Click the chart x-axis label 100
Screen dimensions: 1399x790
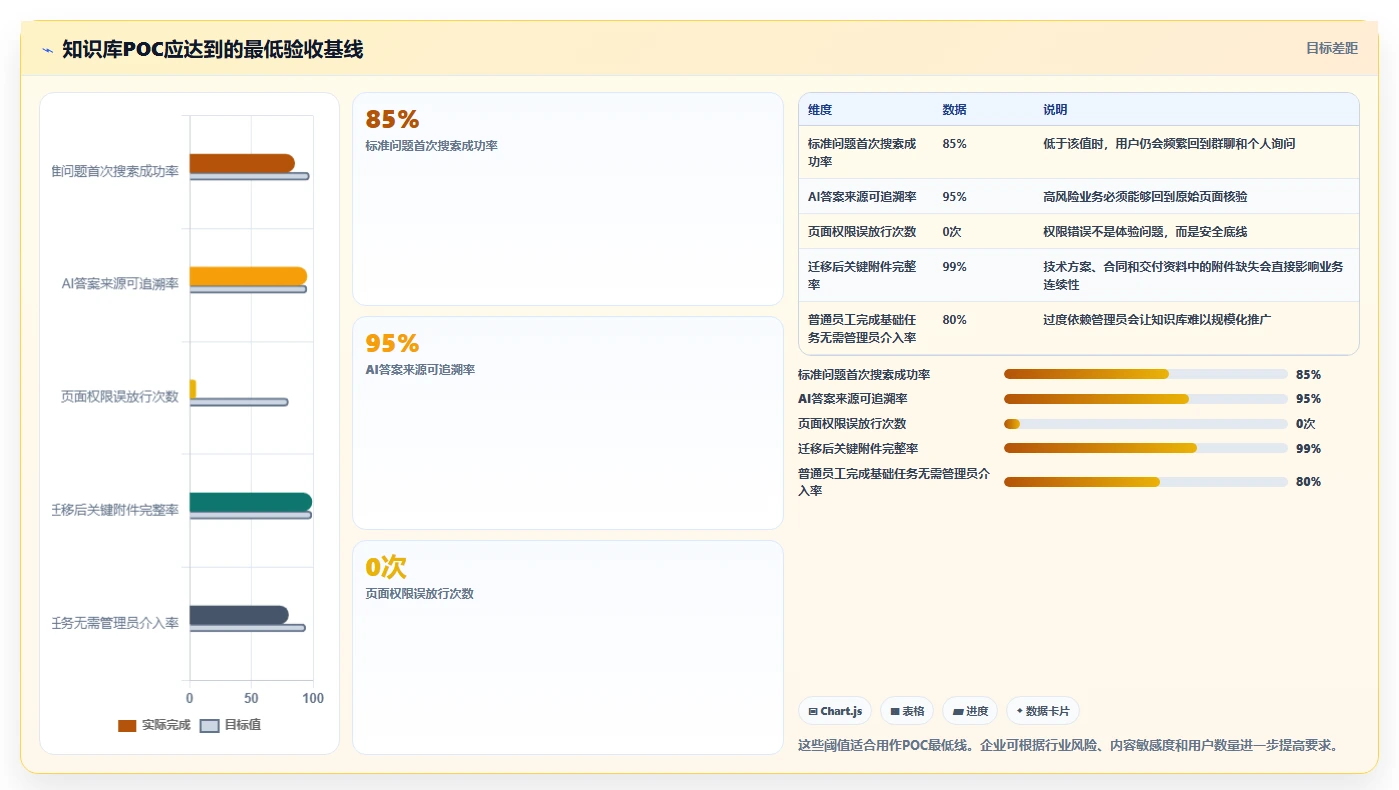point(313,699)
